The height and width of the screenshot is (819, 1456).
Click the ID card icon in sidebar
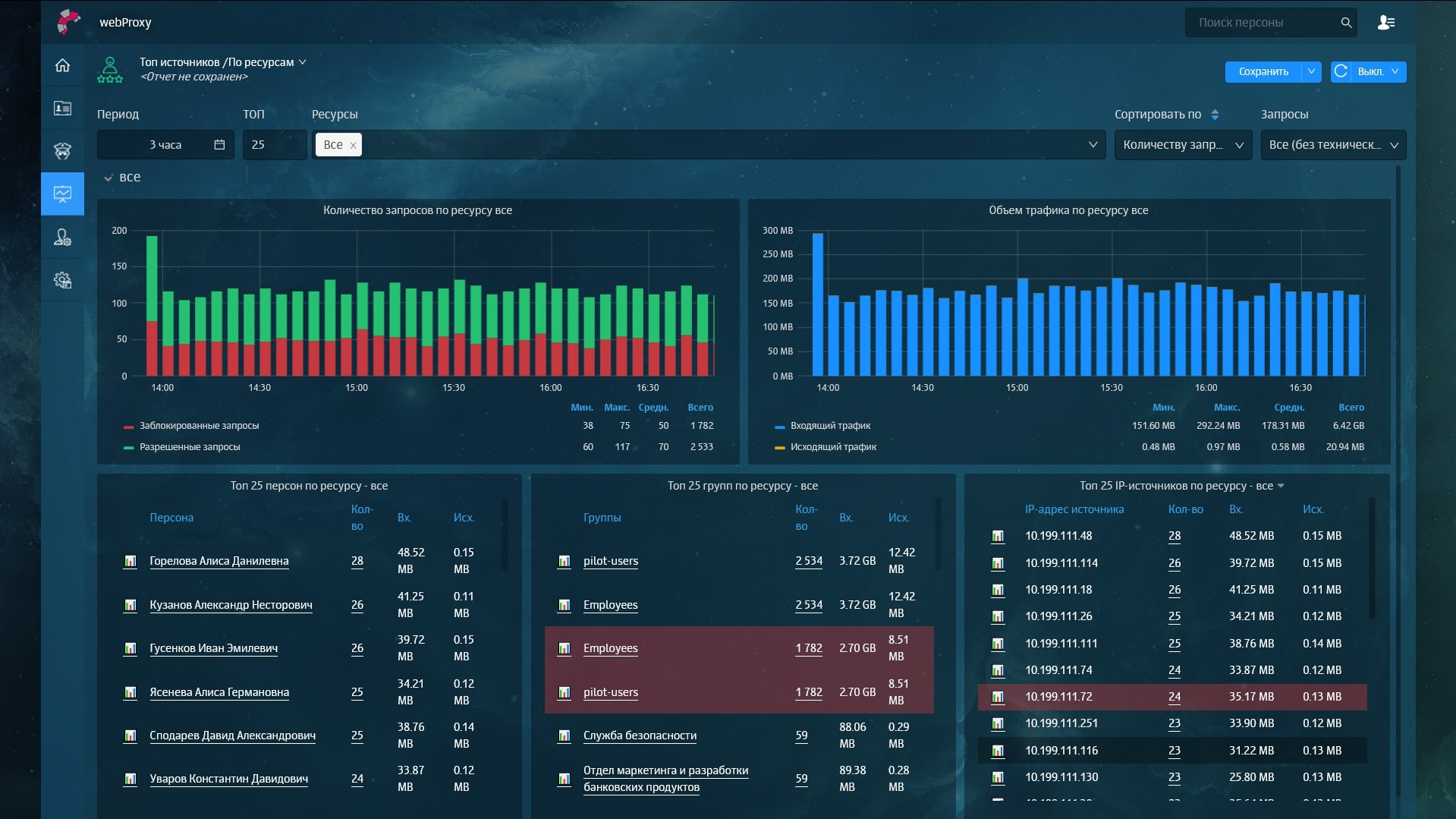[62, 109]
